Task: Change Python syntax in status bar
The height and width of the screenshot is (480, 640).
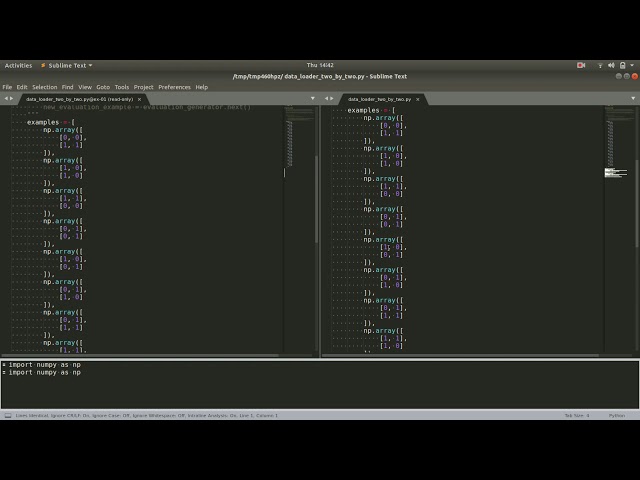Action: coord(617,416)
